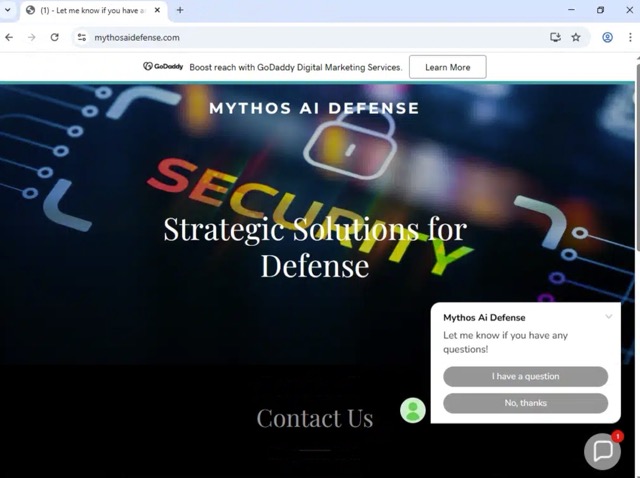This screenshot has height=478, width=640.
Task: Open site information icon in address bar
Action: click(82, 38)
